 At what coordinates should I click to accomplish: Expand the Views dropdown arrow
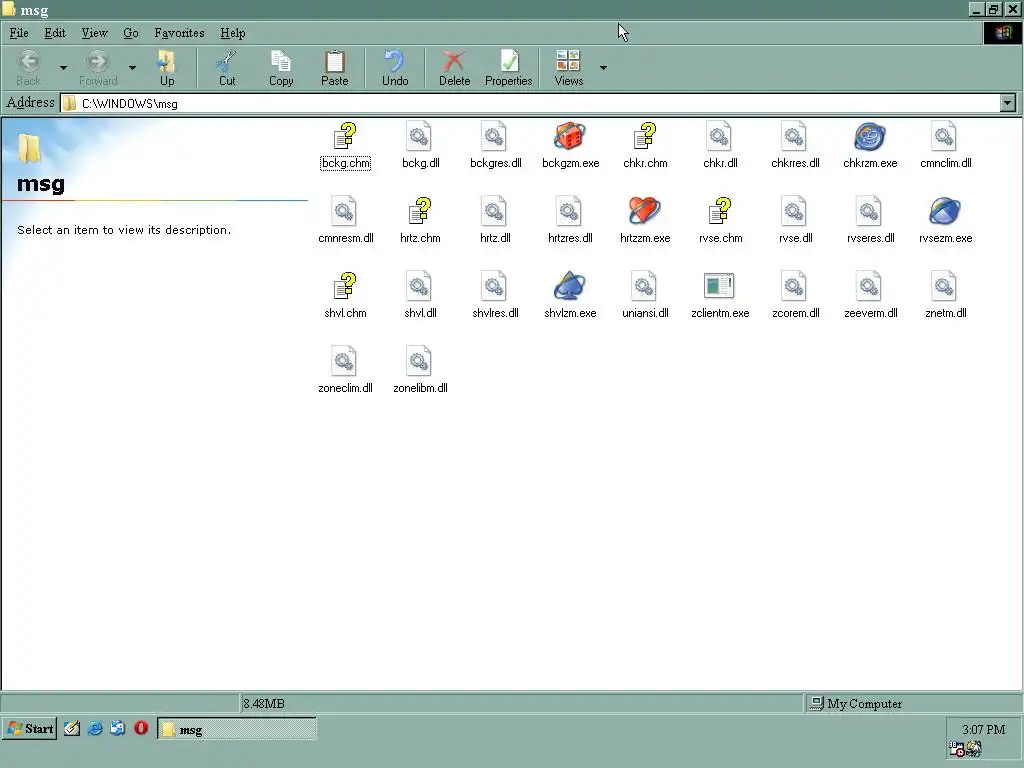[x=603, y=67]
